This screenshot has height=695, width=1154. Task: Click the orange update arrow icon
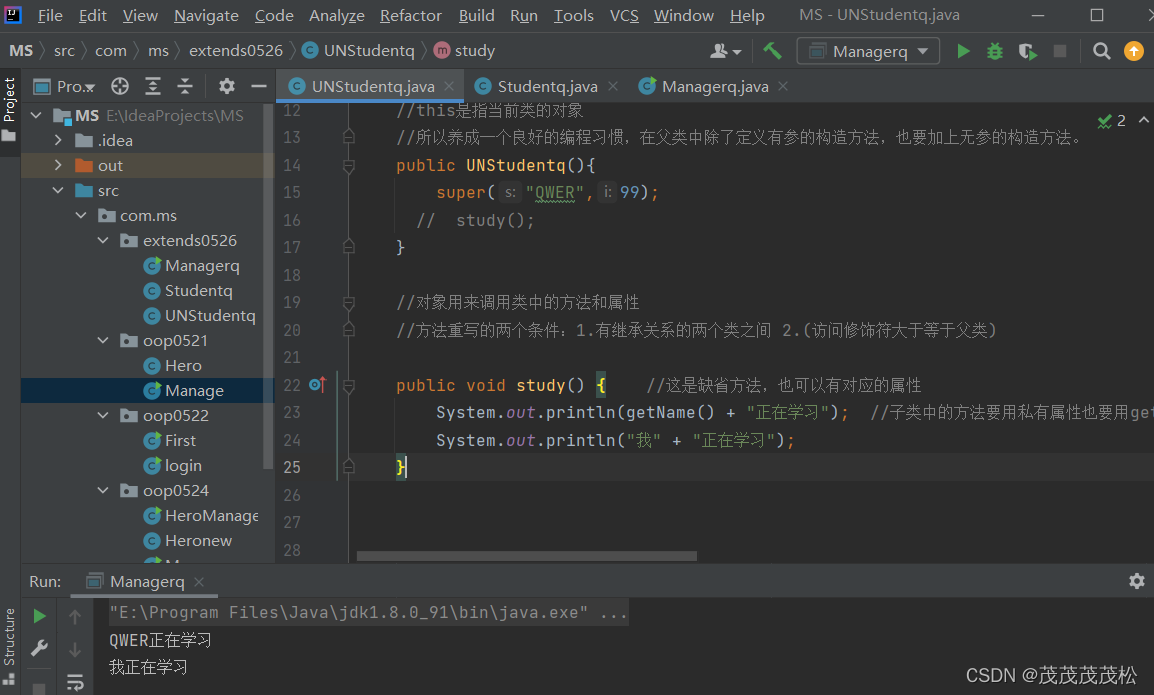(x=1133, y=51)
